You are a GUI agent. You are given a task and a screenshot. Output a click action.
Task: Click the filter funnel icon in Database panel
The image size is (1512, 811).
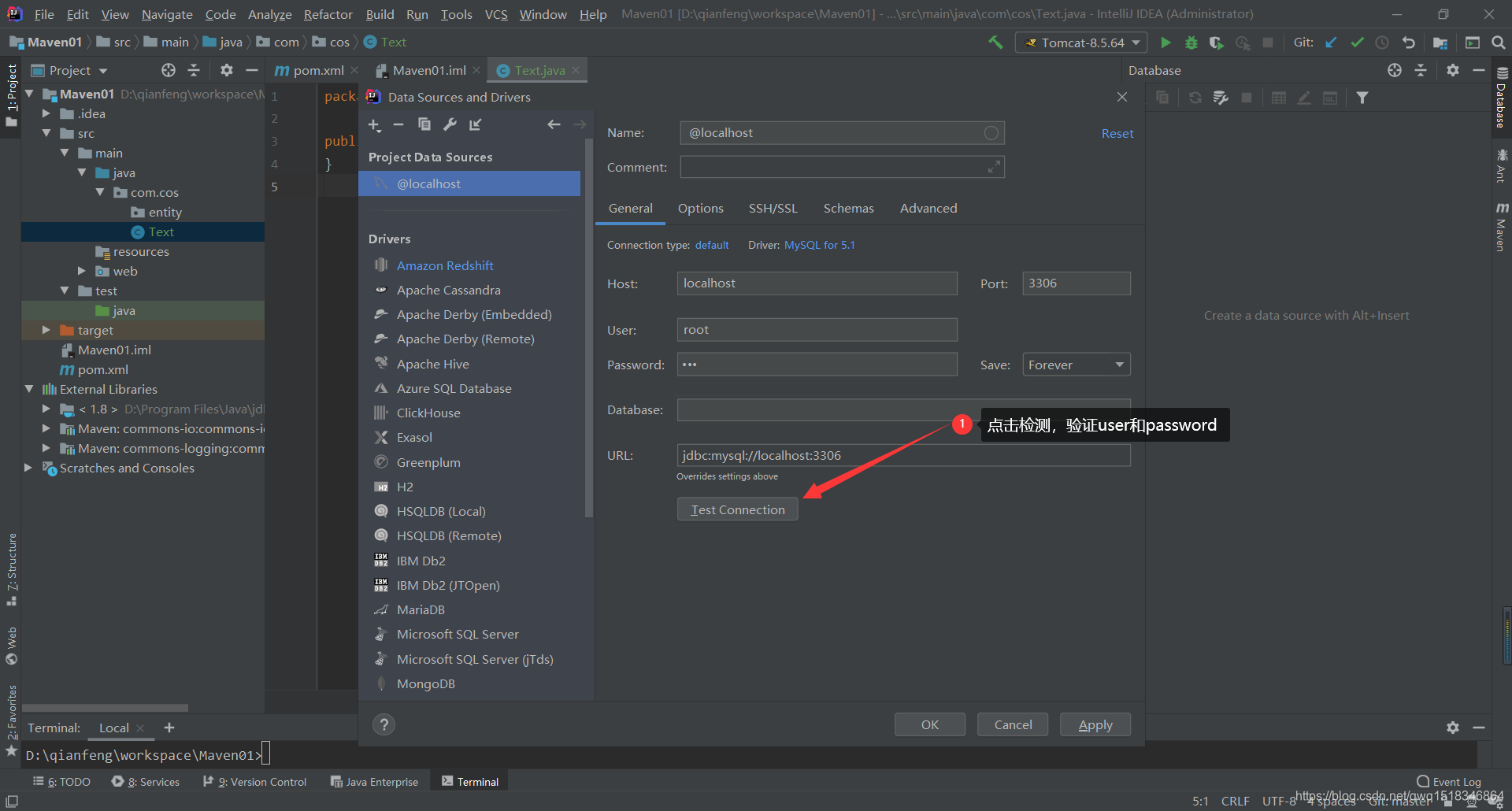click(x=1362, y=98)
